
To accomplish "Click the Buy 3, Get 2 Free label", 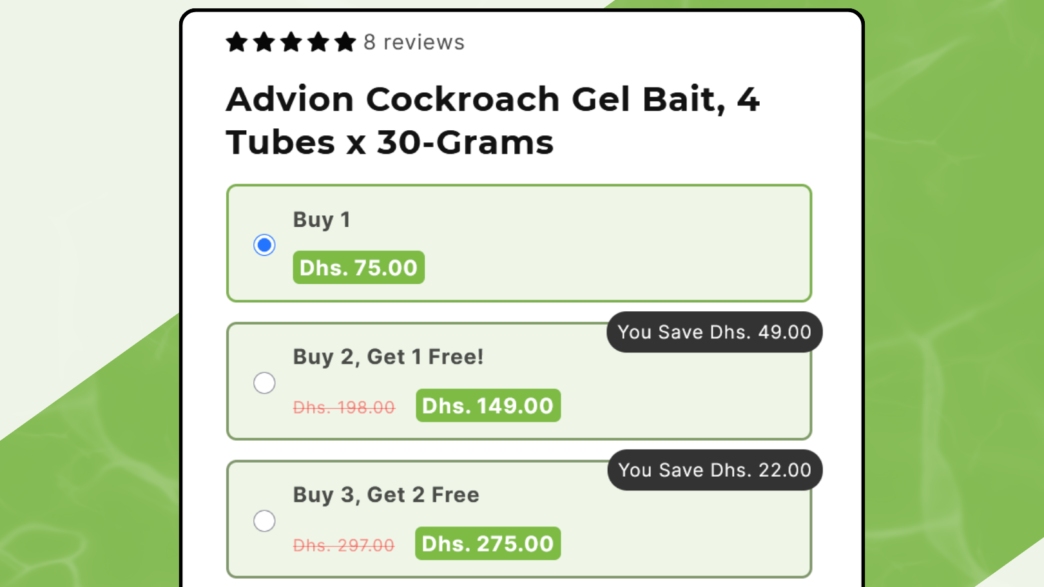I will [386, 494].
